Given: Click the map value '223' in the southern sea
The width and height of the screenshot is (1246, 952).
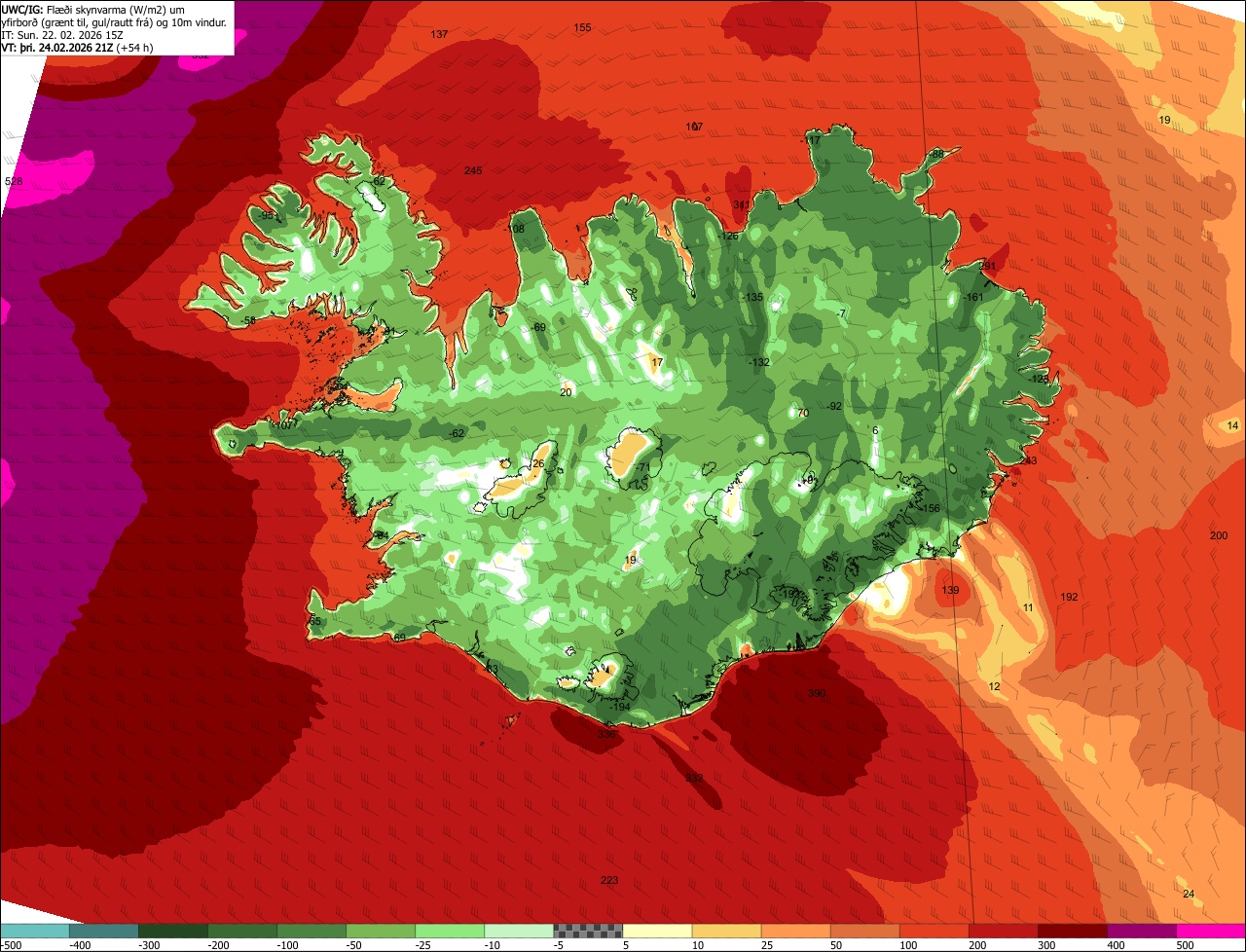Looking at the screenshot, I should [x=609, y=880].
